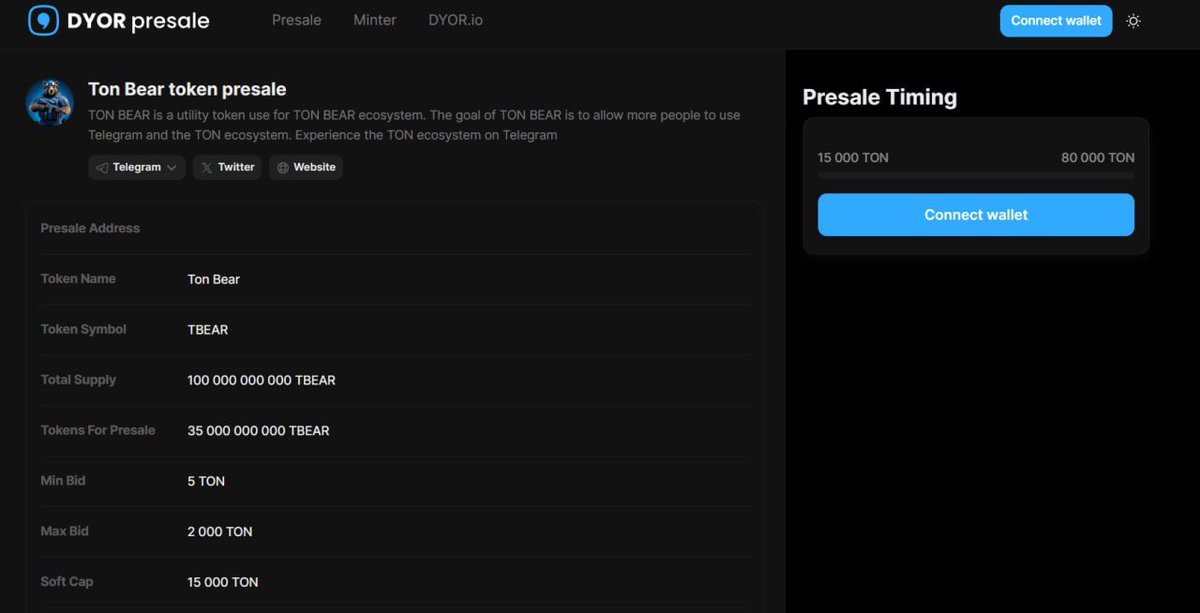The image size is (1200, 613).
Task: Click the Ton Bear token presale heading
Action: coord(187,90)
